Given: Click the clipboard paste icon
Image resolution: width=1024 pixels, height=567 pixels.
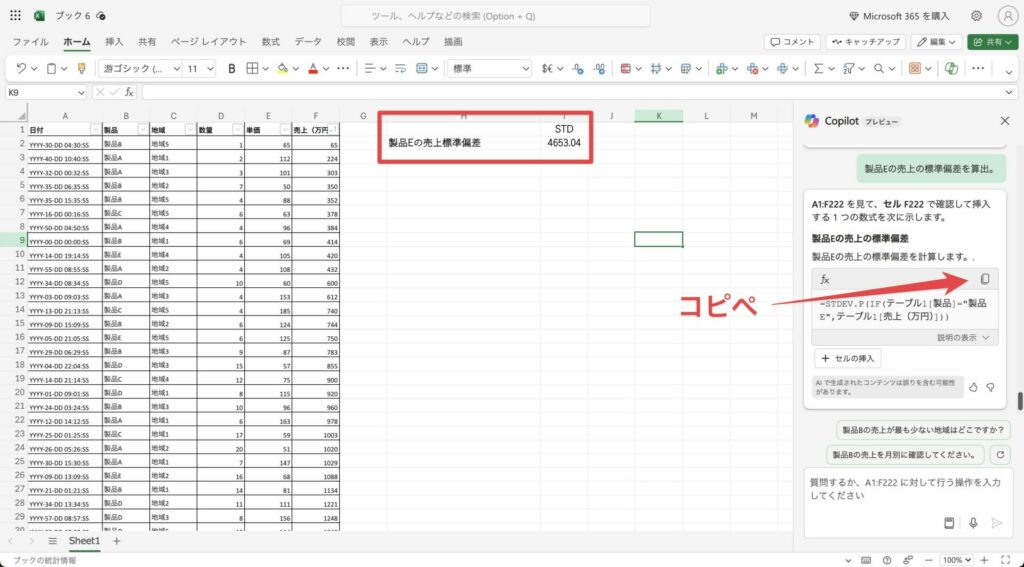Looking at the screenshot, I should 51,69.
